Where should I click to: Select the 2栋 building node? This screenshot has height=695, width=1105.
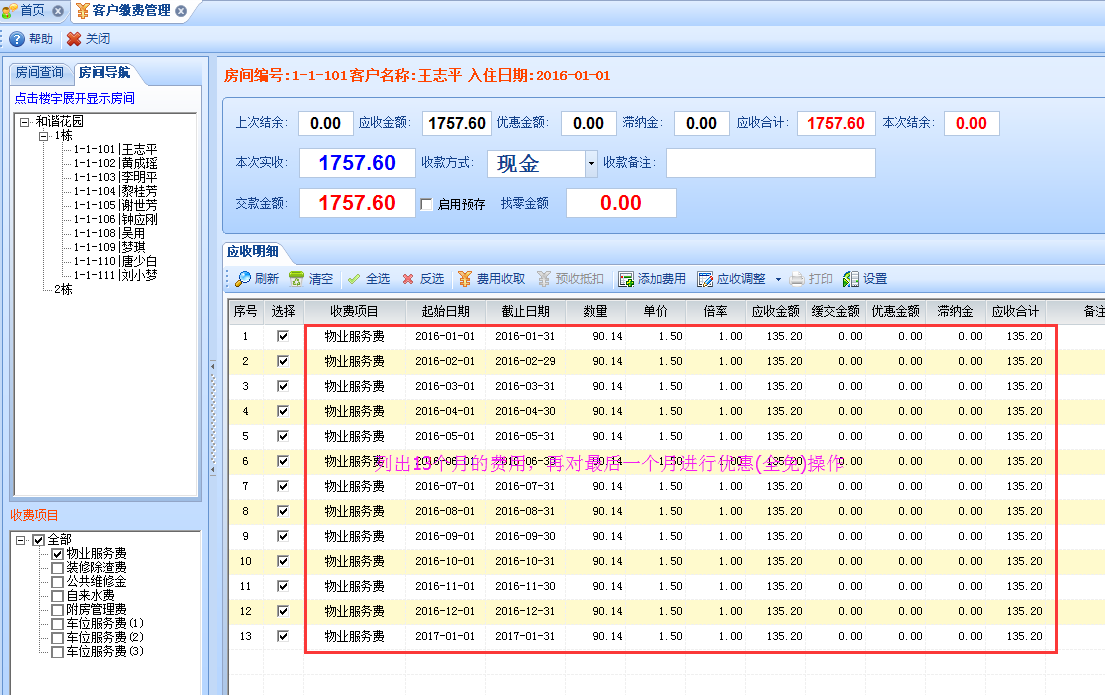[x=63, y=289]
